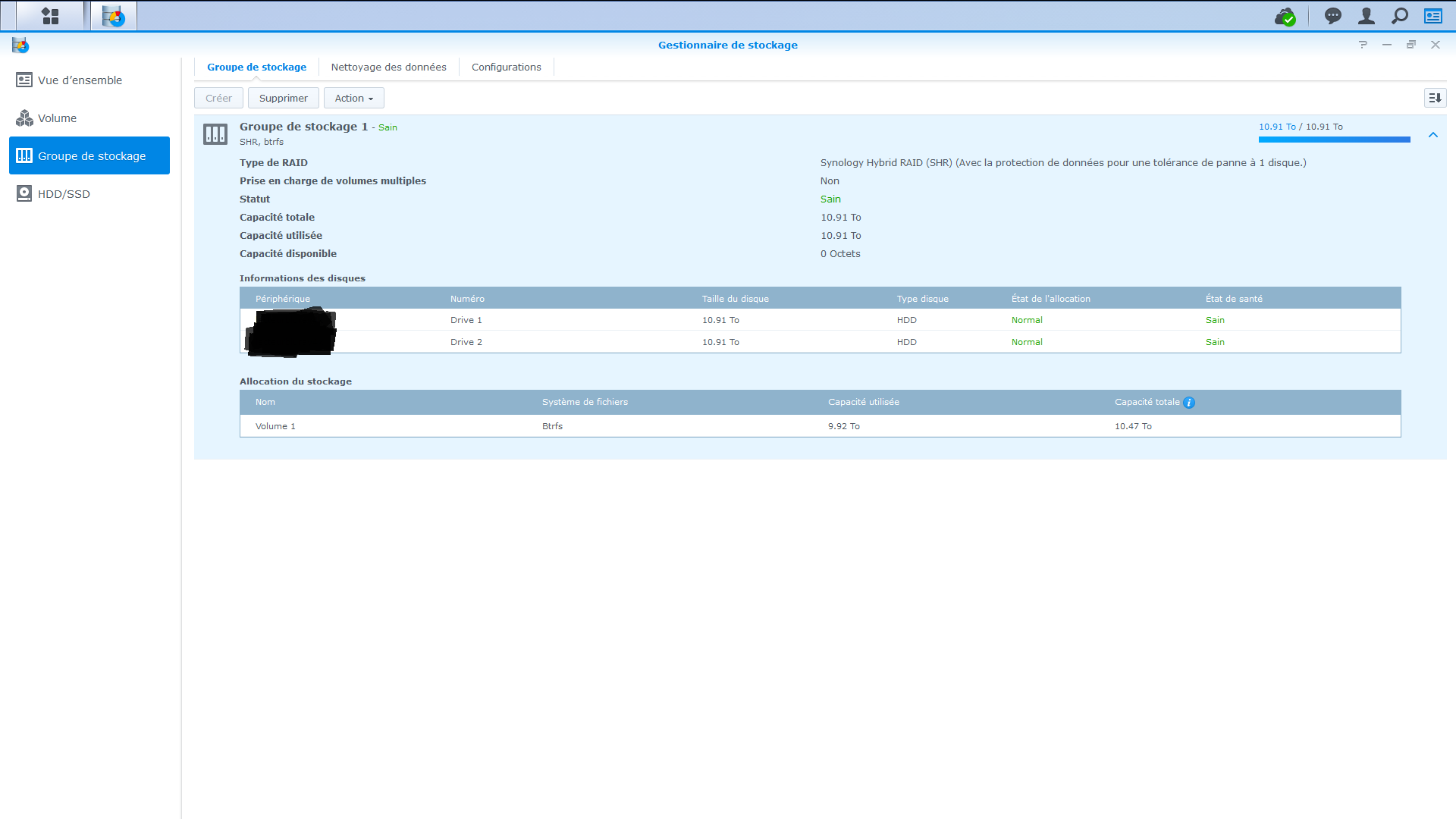The width and height of the screenshot is (1456, 819).
Task: Open the DSM main menu grid icon
Action: coord(50,16)
